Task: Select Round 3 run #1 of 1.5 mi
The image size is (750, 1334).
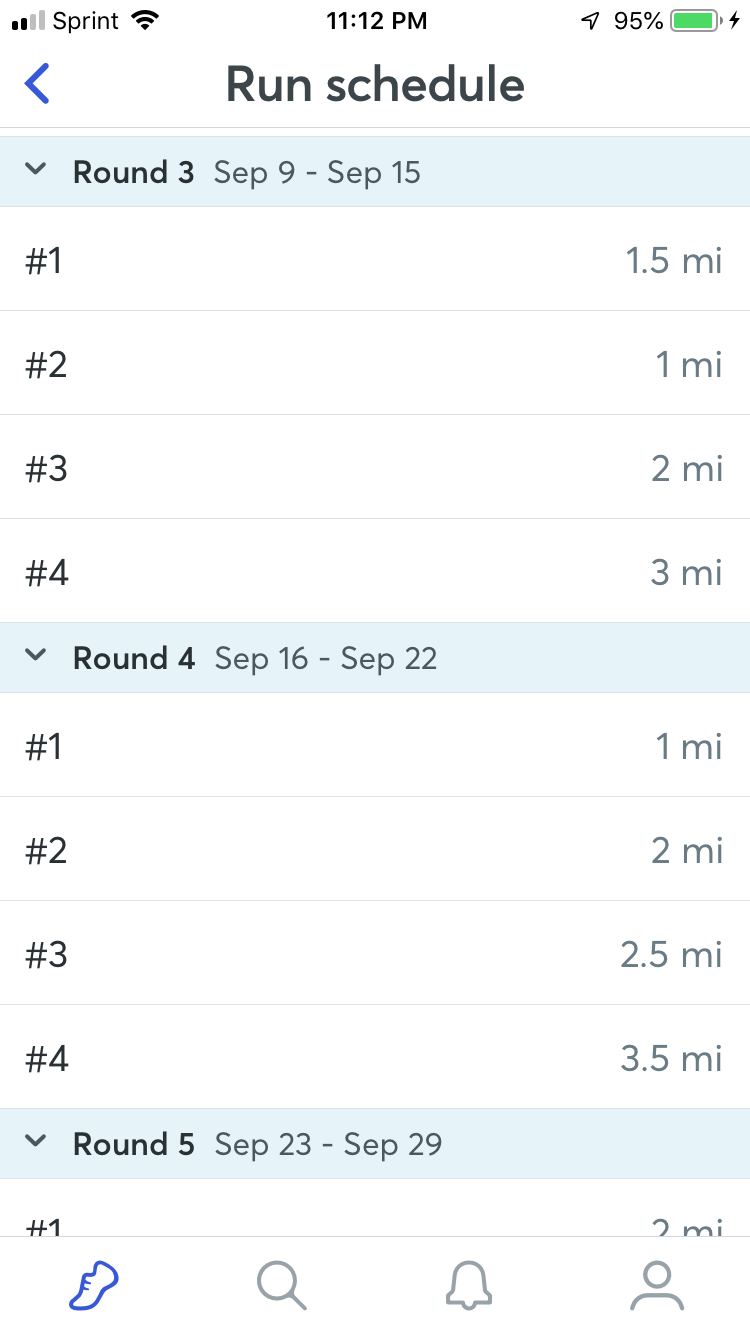Action: (375, 260)
